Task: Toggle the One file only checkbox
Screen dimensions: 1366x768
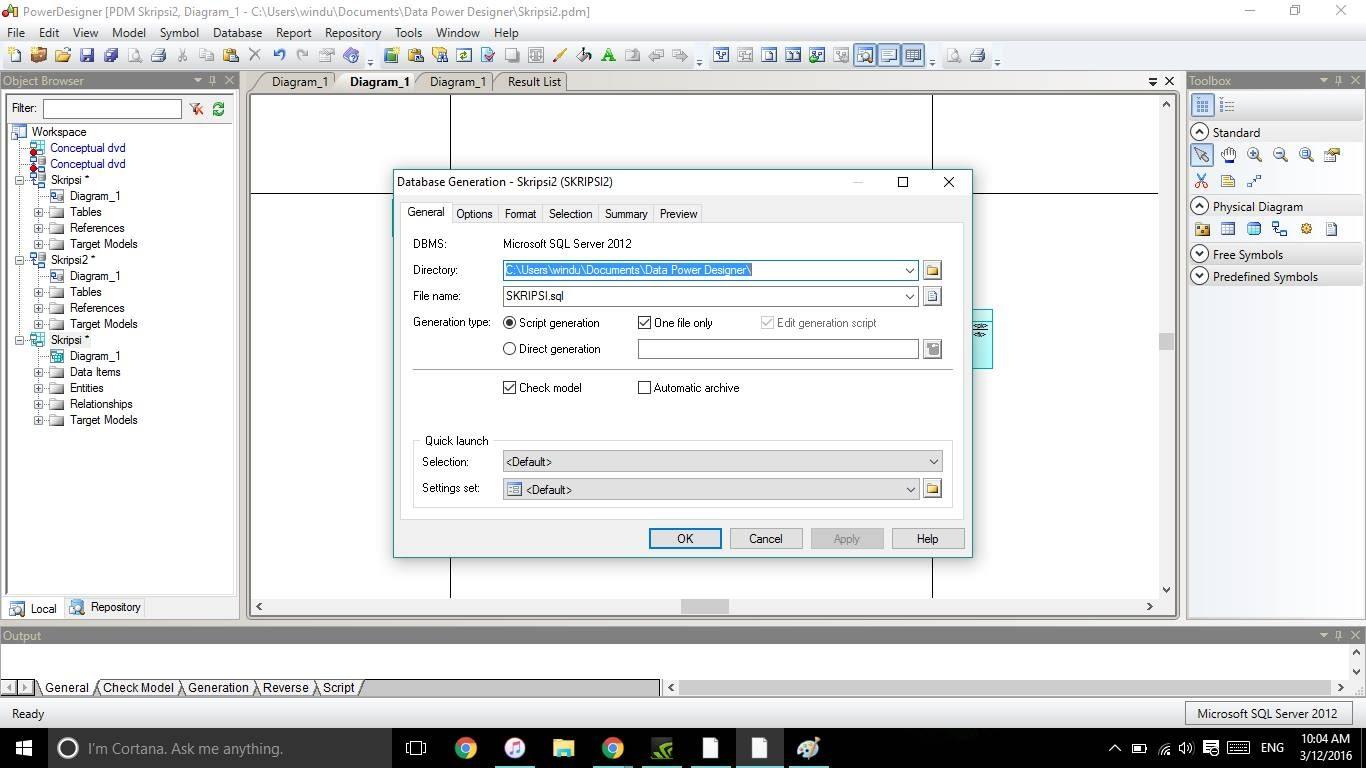Action: [x=645, y=323]
